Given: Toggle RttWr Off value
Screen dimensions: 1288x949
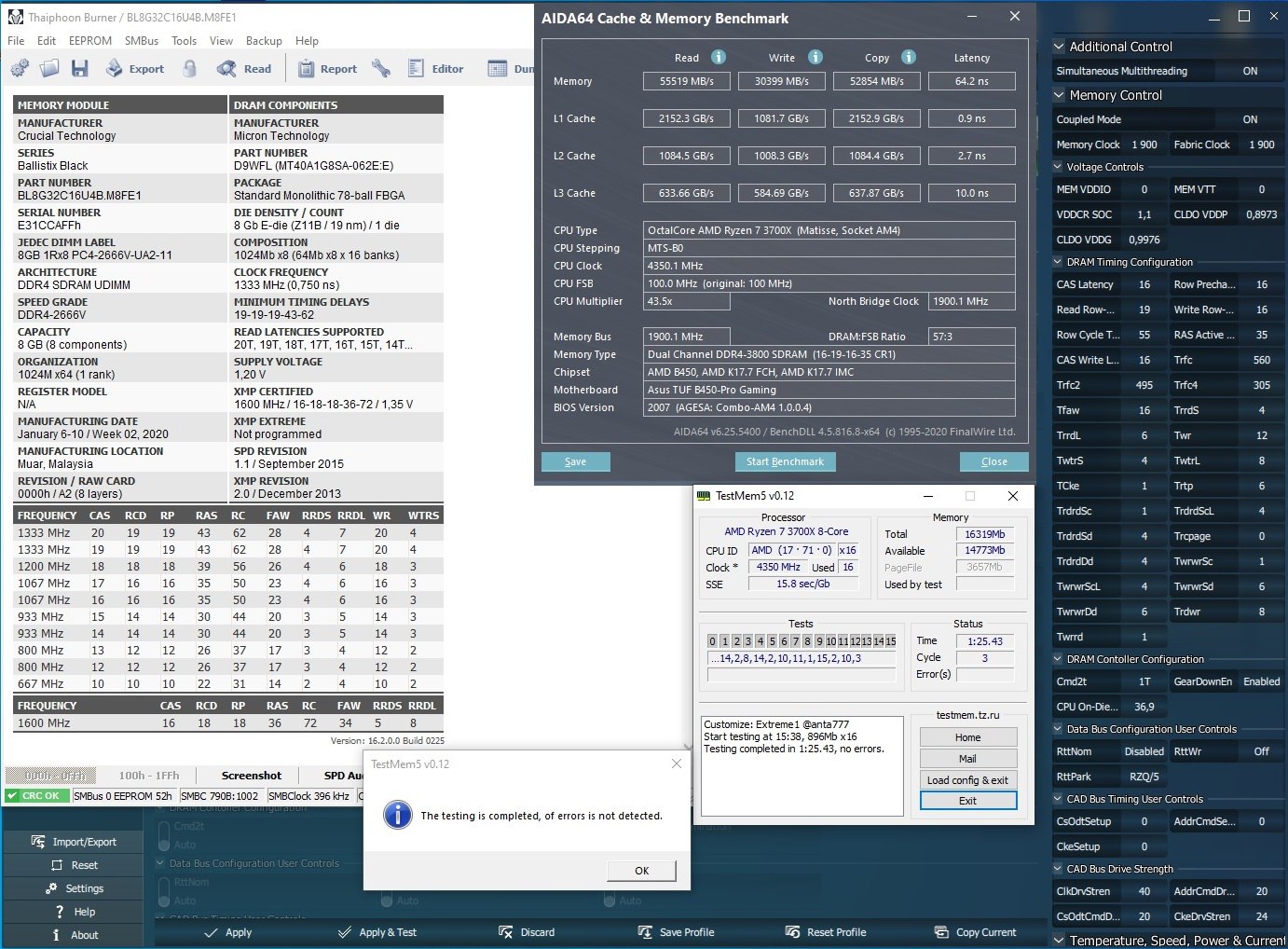Looking at the screenshot, I should pyautogui.click(x=1261, y=751).
